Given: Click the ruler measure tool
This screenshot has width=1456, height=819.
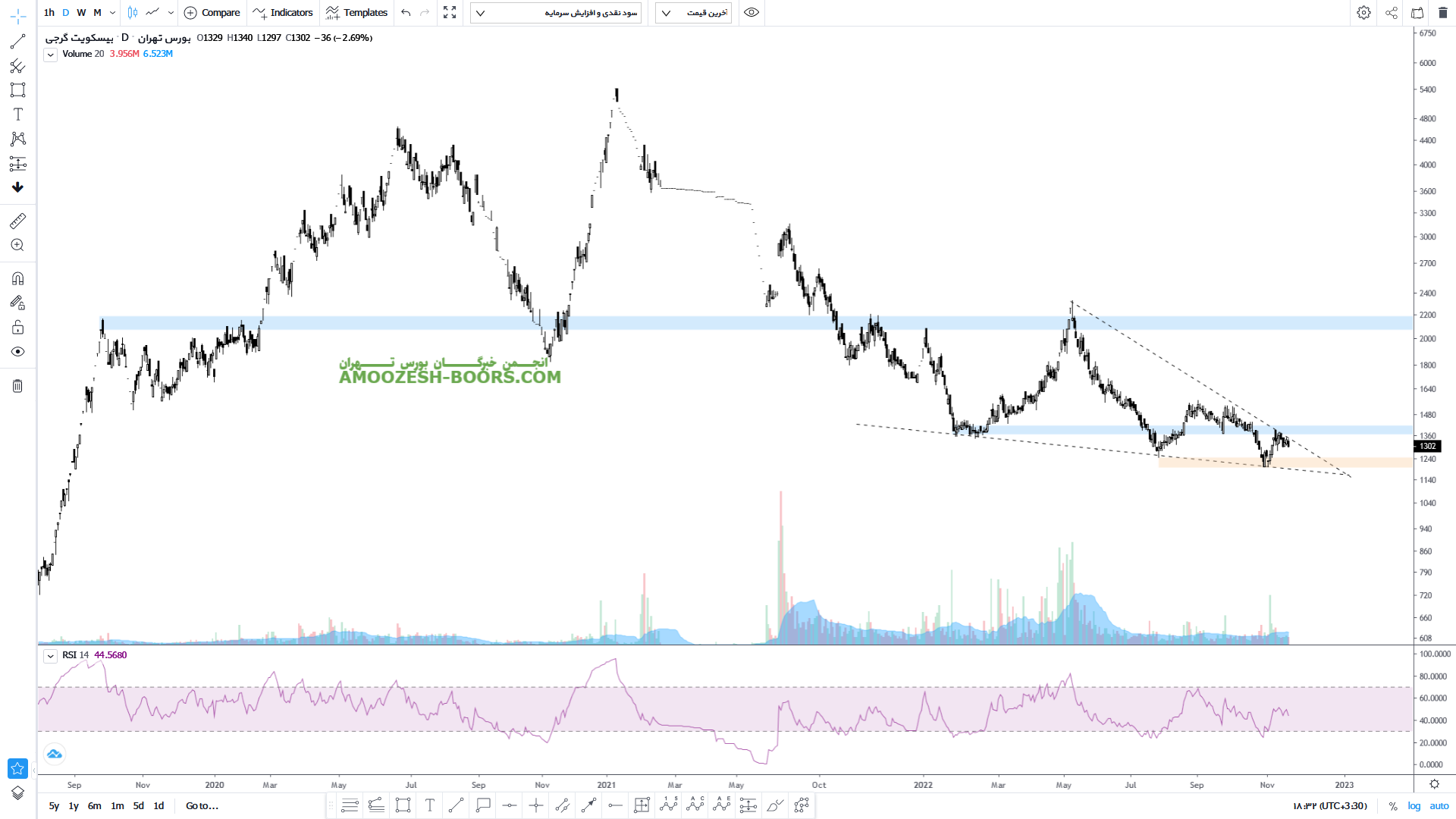Looking at the screenshot, I should [17, 221].
